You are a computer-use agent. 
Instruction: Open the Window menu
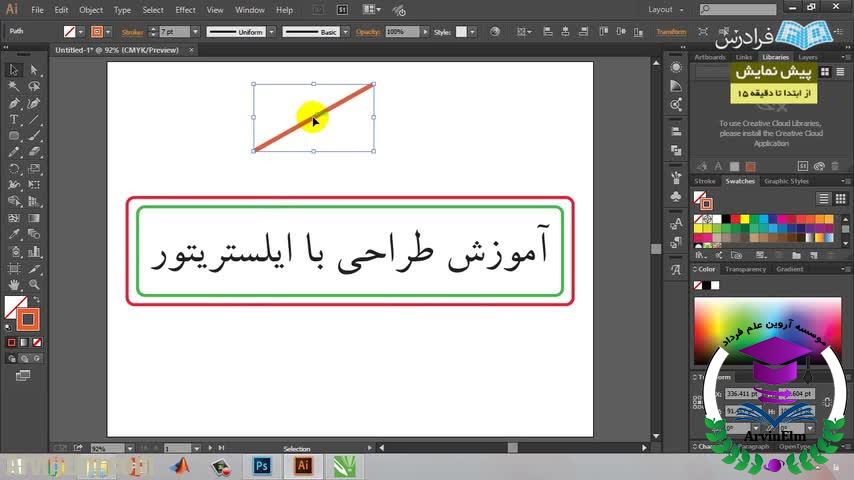pos(249,10)
